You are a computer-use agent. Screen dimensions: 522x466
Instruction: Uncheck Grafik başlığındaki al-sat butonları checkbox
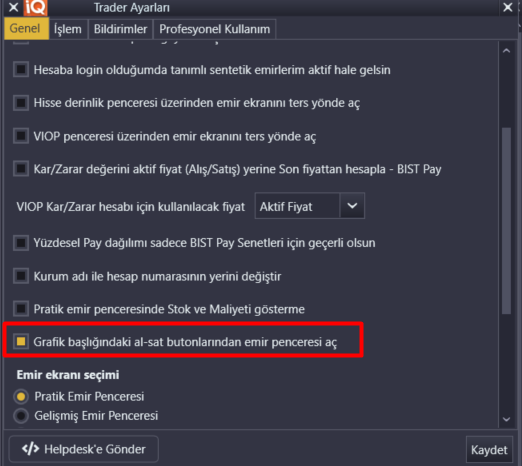21,341
